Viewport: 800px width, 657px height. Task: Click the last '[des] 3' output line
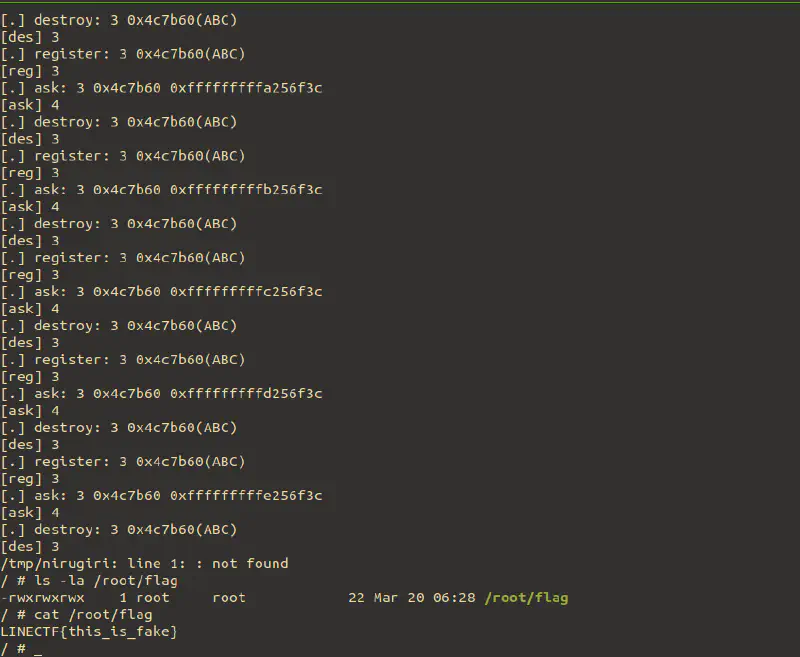click(30, 547)
